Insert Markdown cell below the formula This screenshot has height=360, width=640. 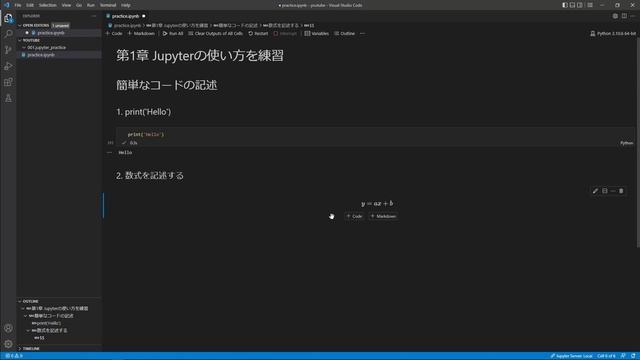click(383, 216)
